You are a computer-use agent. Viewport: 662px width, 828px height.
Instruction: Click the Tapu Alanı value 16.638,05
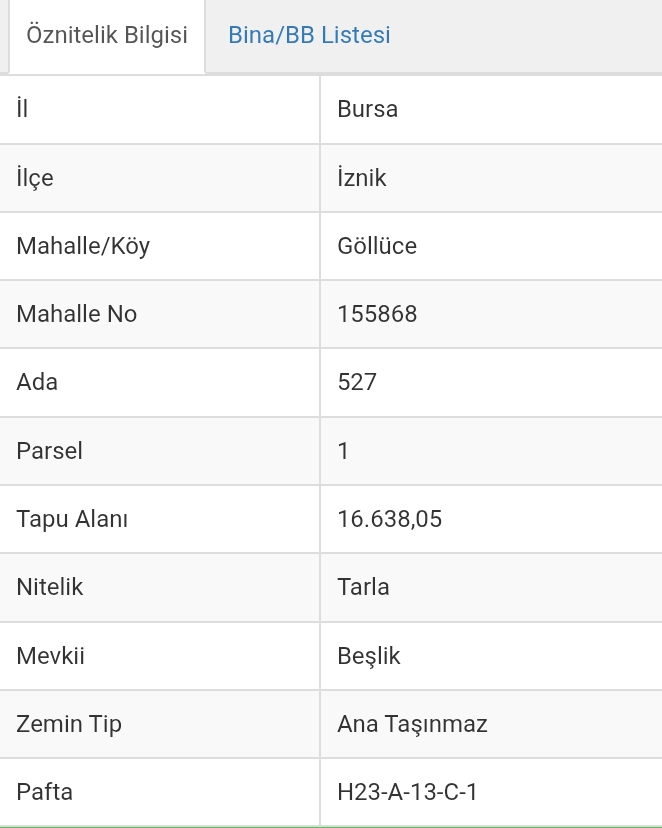tap(390, 519)
